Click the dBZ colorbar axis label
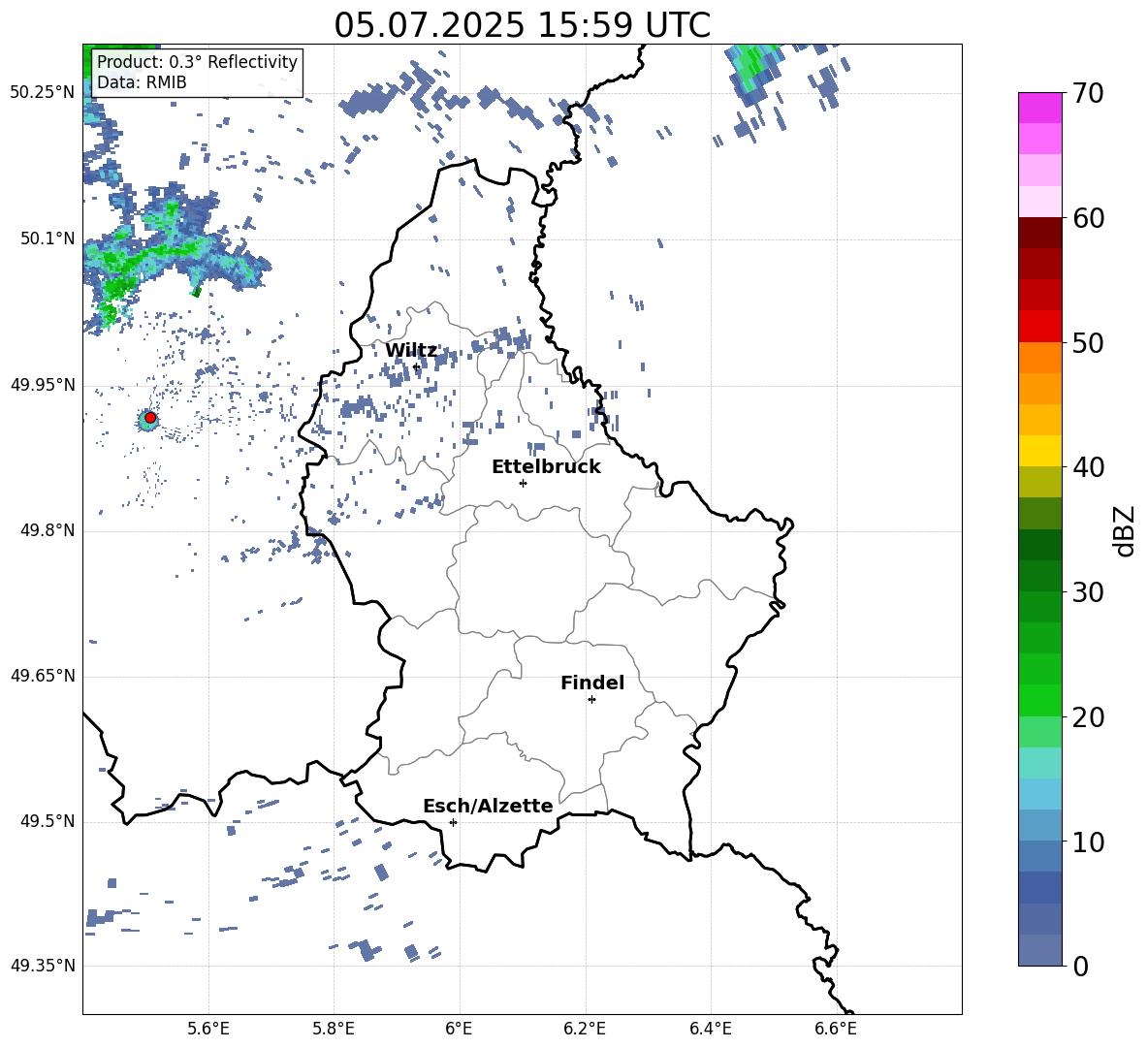 [1126, 530]
